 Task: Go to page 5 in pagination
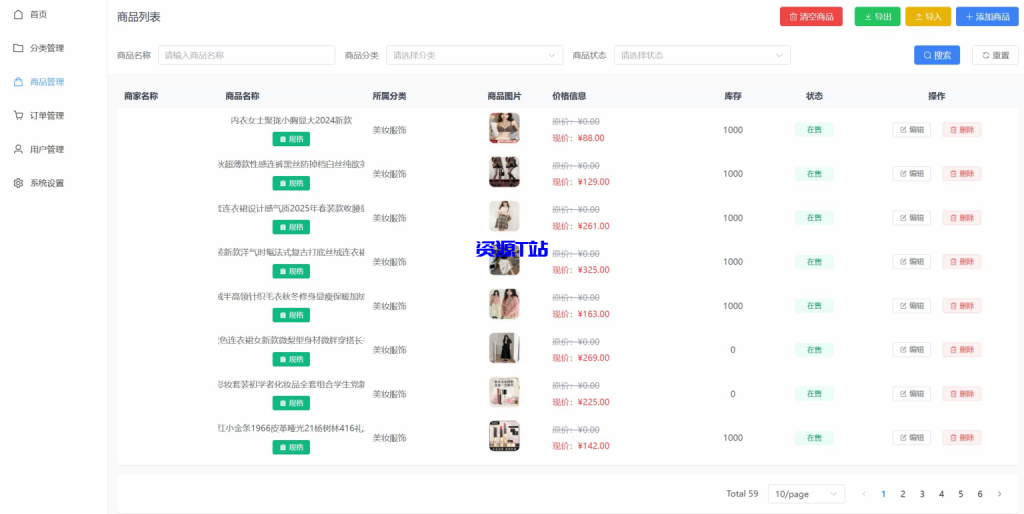pos(961,494)
